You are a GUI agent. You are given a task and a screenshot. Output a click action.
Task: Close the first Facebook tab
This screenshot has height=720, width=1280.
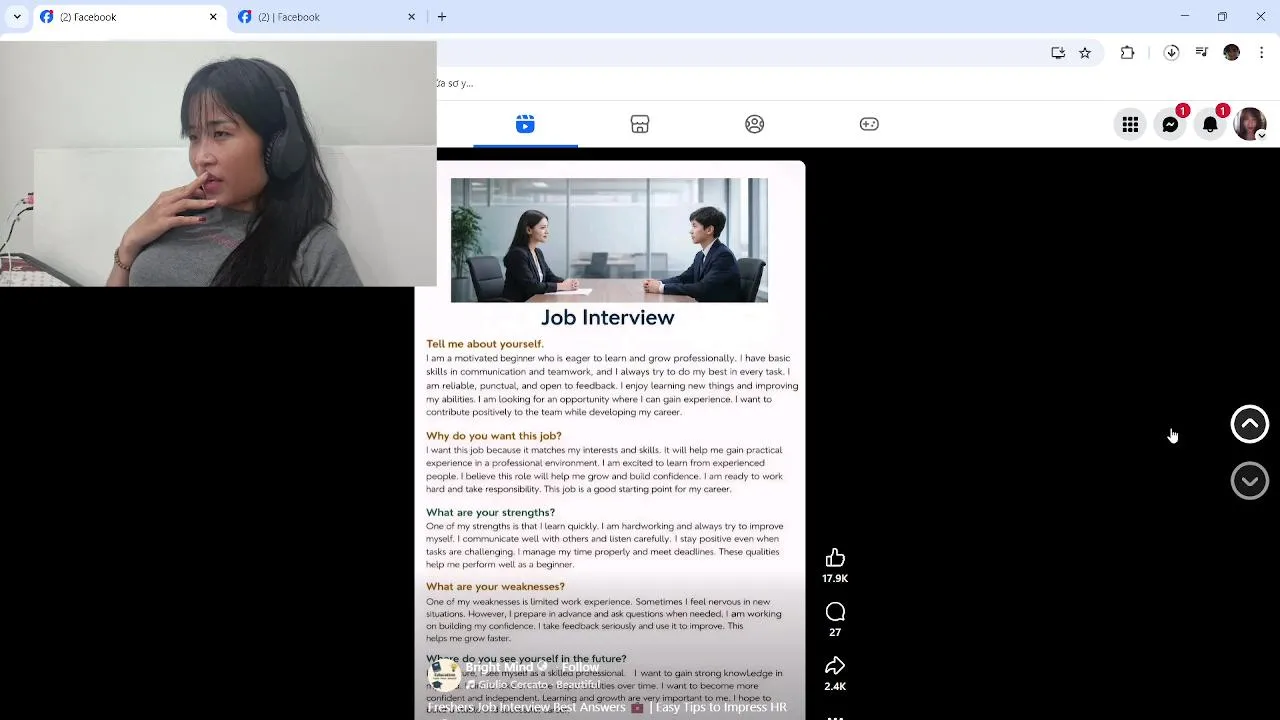click(213, 17)
